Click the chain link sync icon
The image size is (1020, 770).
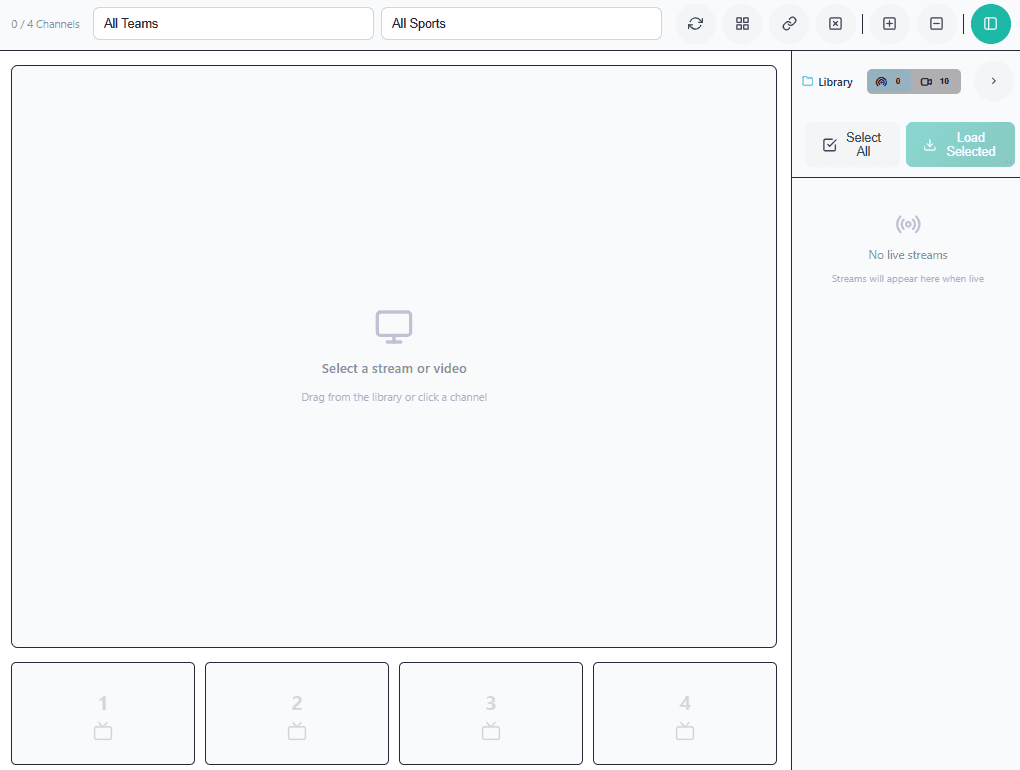coord(789,24)
